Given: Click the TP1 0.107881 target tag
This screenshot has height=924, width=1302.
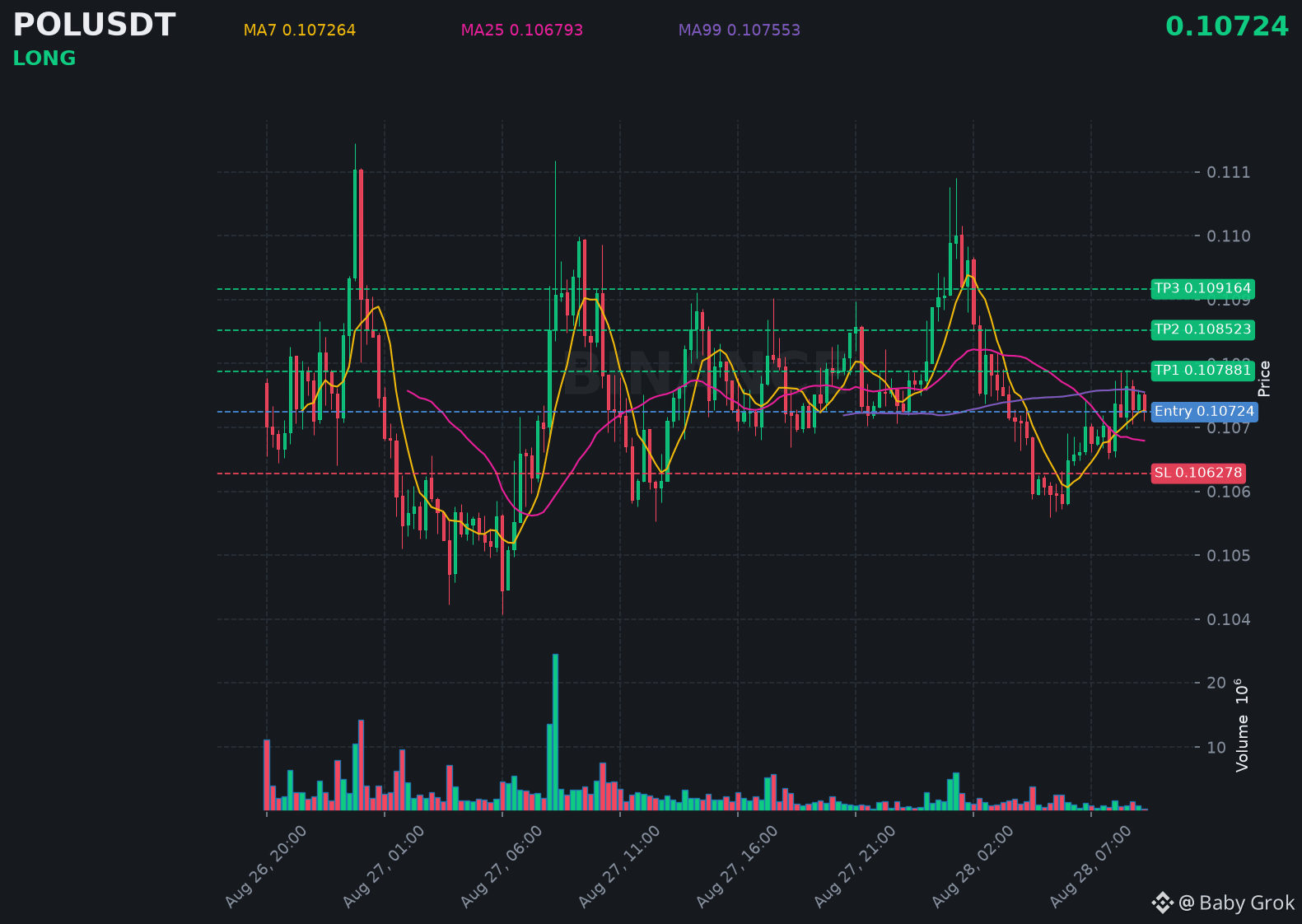Looking at the screenshot, I should 1202,371.
